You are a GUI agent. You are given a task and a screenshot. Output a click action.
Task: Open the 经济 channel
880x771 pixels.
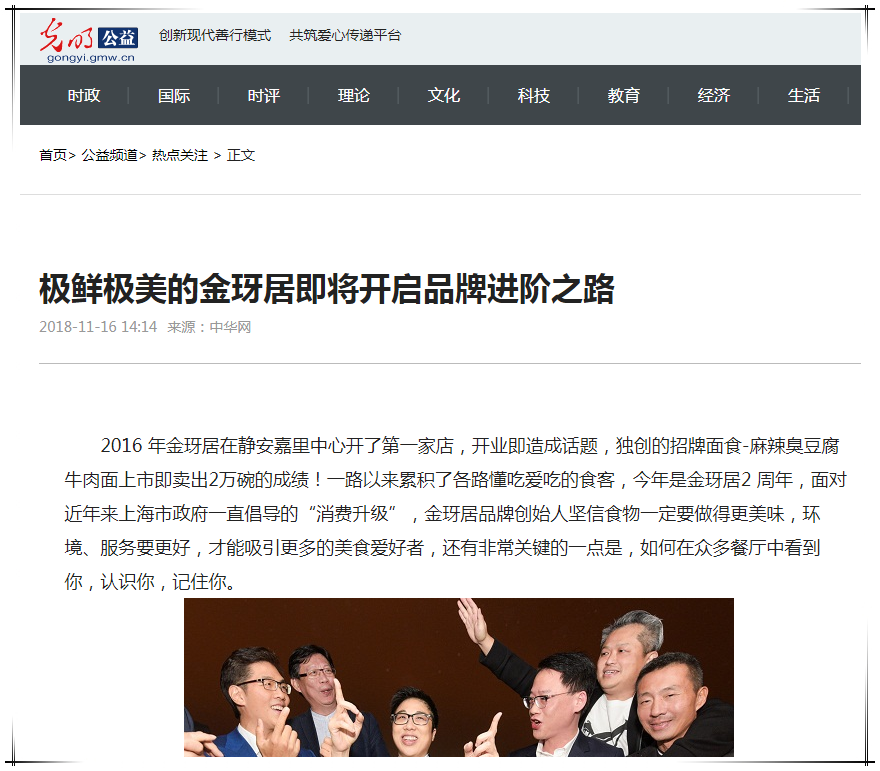(x=714, y=95)
